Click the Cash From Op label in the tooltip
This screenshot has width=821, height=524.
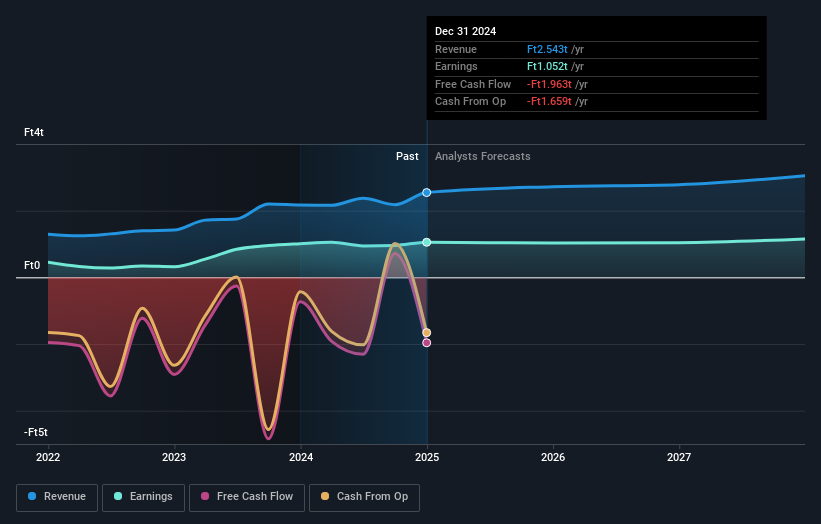point(470,102)
